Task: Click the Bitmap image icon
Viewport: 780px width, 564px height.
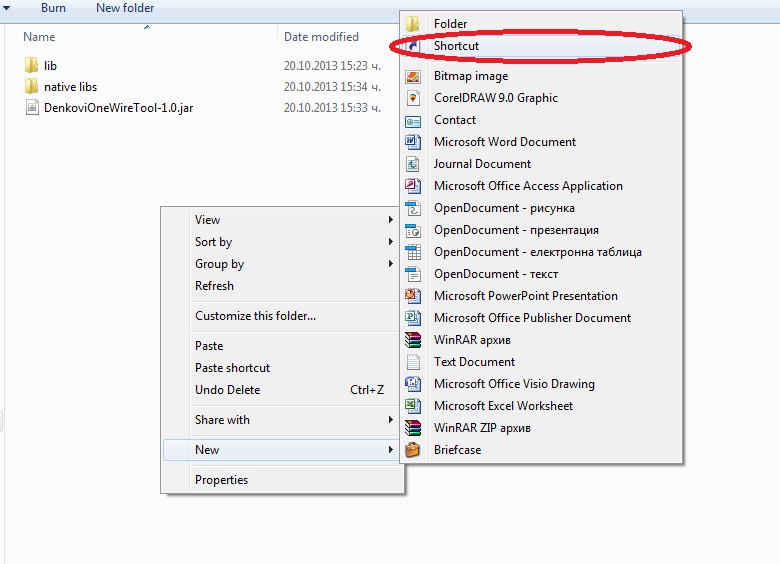Action: [x=413, y=76]
